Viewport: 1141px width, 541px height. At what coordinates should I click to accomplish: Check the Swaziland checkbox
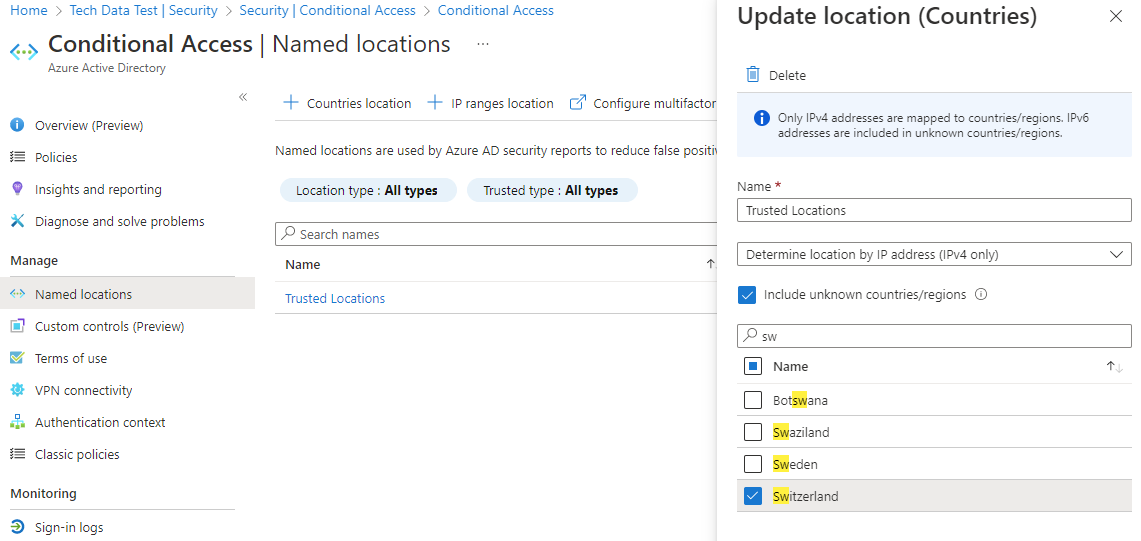753,432
